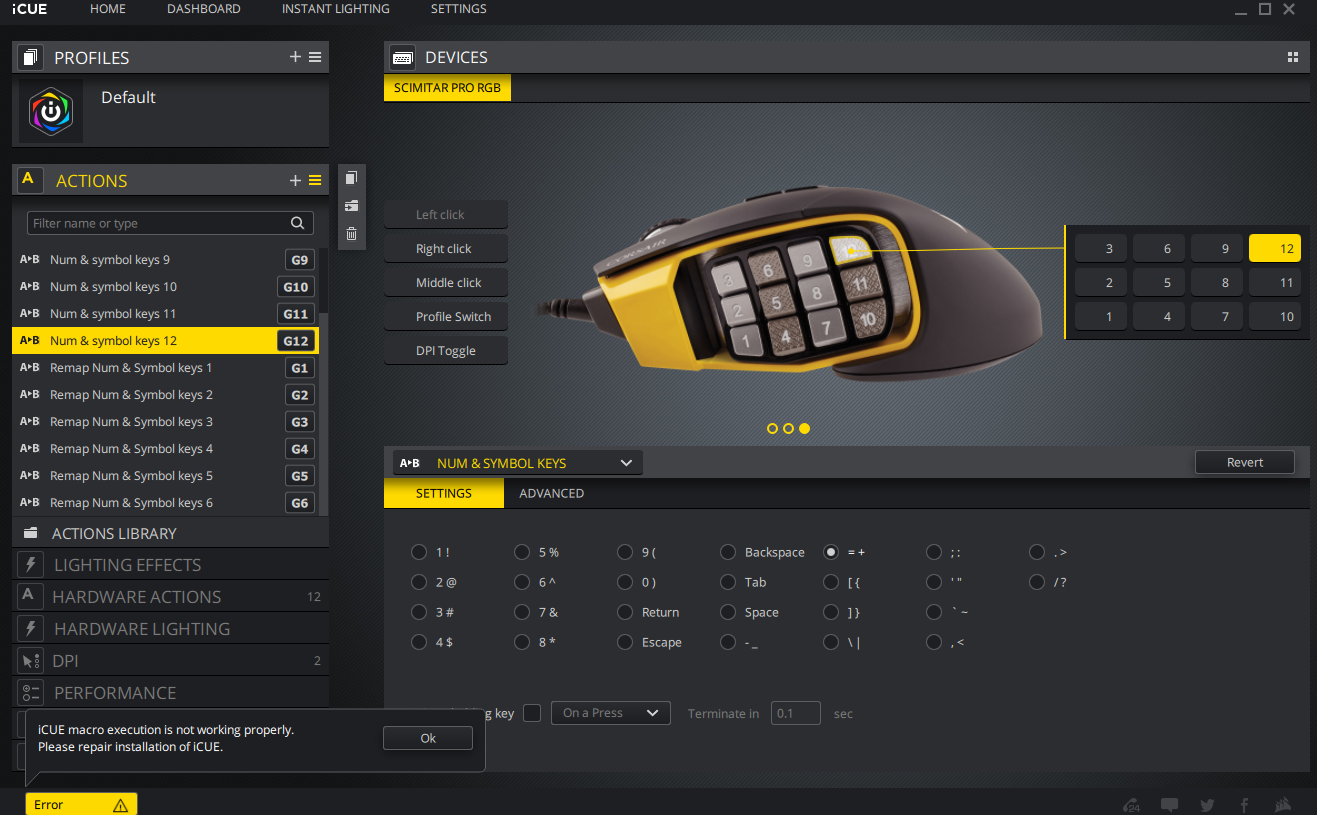Dismiss the error with the Ok button
Screen dimensions: 1317x815
[x=428, y=738]
